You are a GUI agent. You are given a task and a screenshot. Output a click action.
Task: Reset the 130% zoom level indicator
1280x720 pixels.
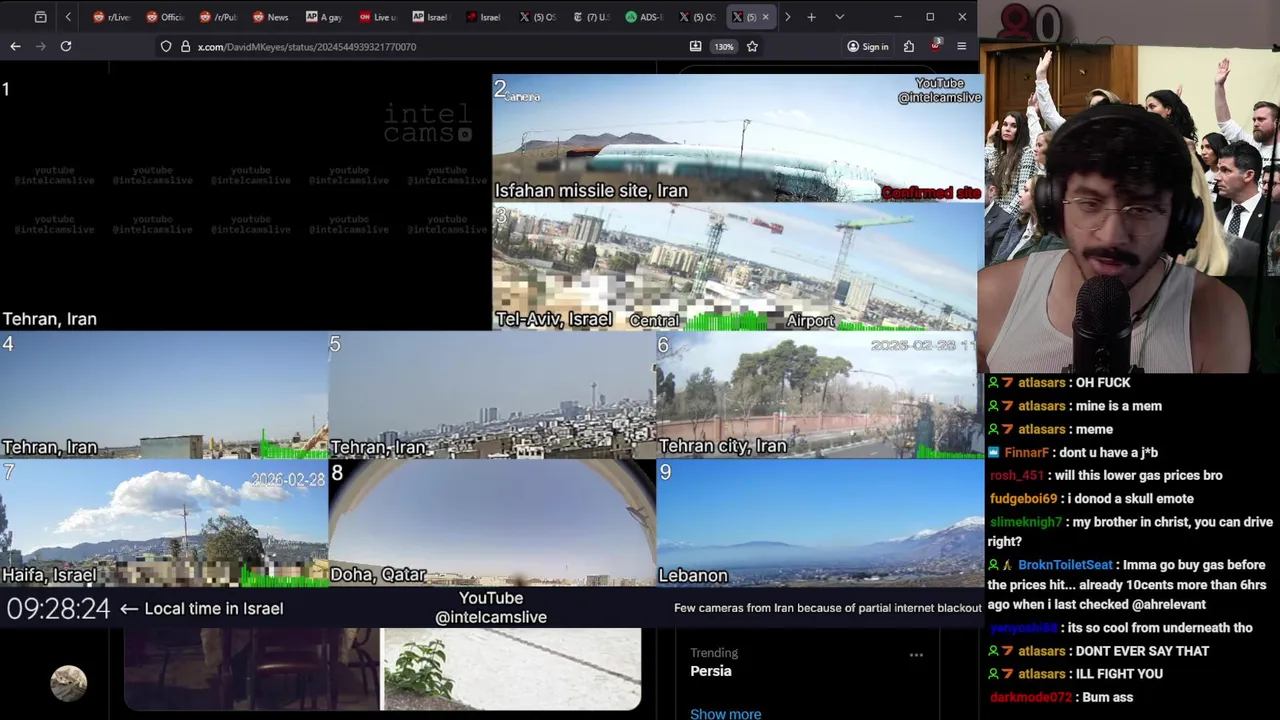724,46
